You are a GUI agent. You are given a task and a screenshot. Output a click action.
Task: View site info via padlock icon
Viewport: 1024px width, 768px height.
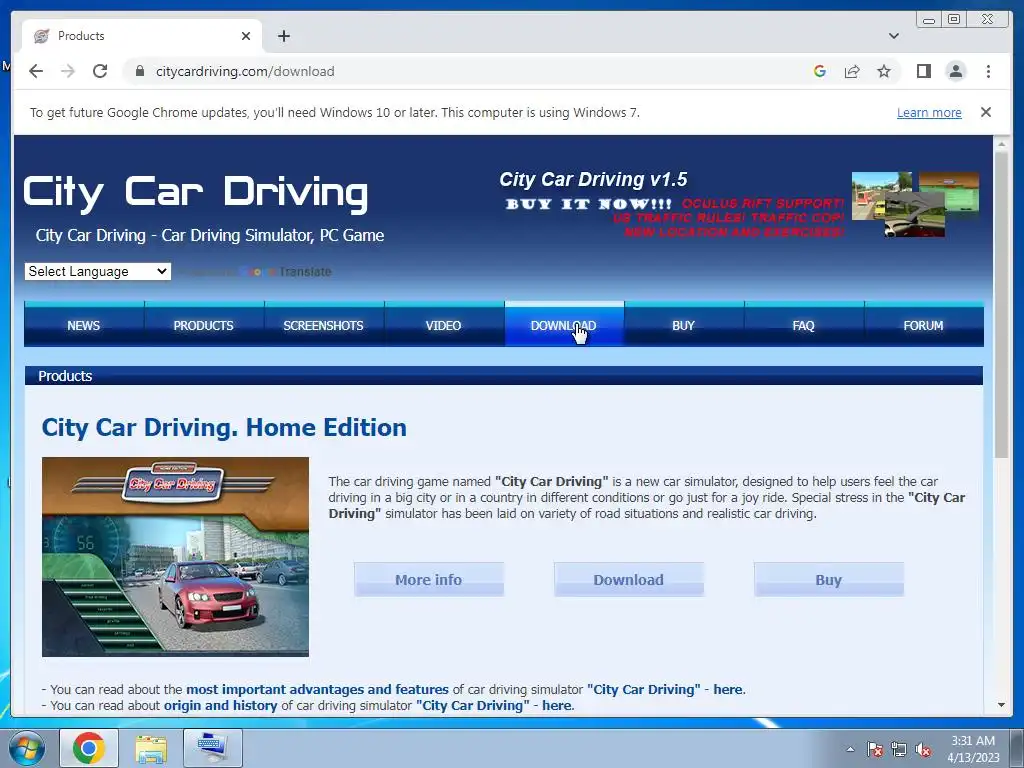139,71
